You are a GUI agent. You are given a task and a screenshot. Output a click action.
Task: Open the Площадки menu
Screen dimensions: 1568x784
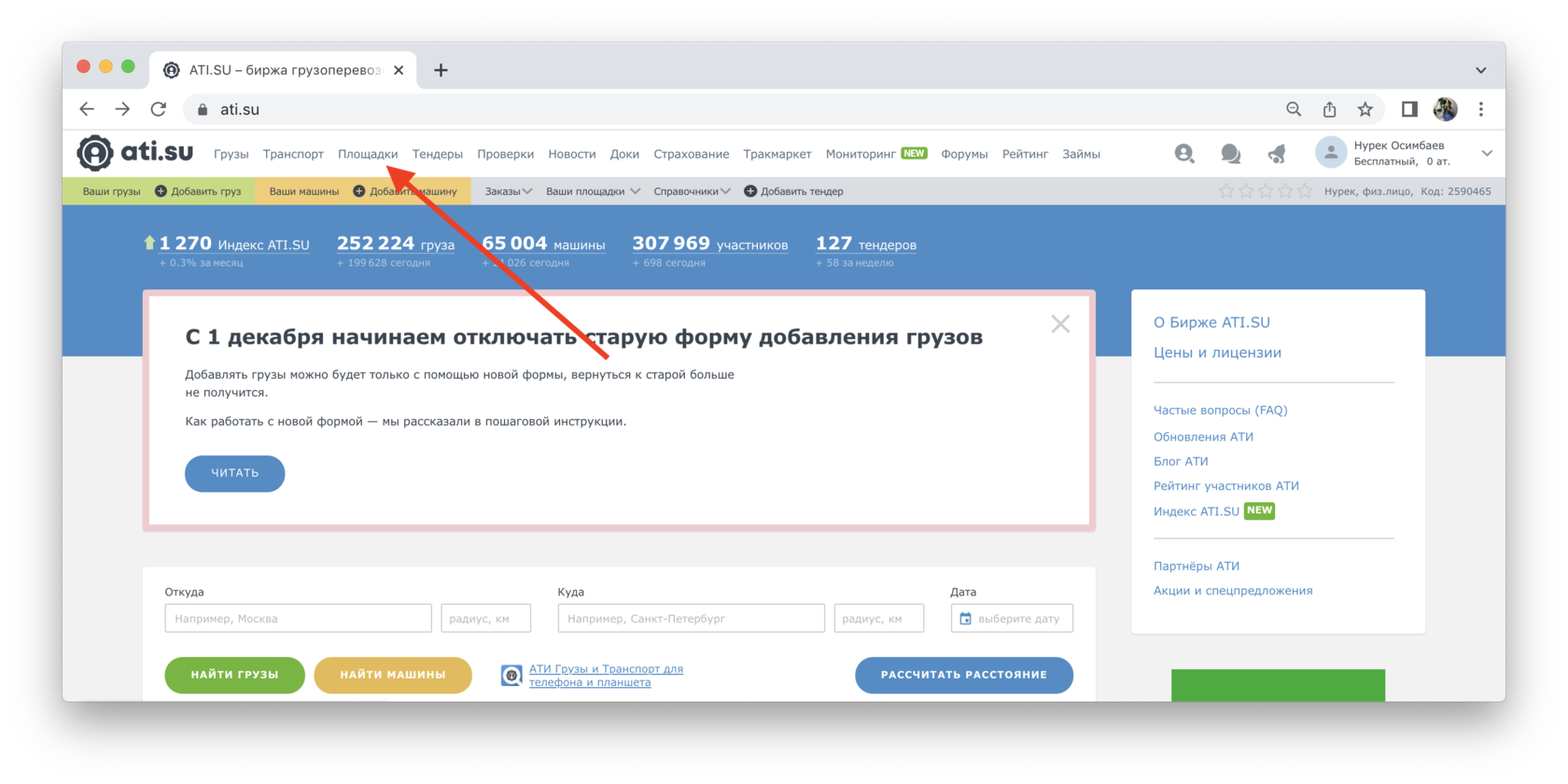tap(368, 154)
